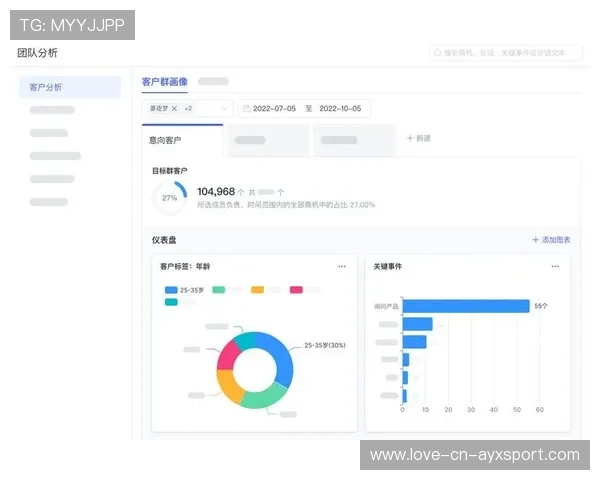This screenshot has height=480, width=600.
Task: Remove the selected member tag with X
Action: 174,108
